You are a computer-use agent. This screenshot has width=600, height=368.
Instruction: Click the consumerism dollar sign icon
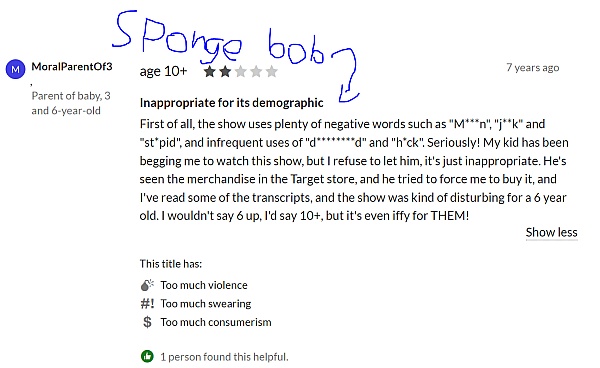click(147, 322)
